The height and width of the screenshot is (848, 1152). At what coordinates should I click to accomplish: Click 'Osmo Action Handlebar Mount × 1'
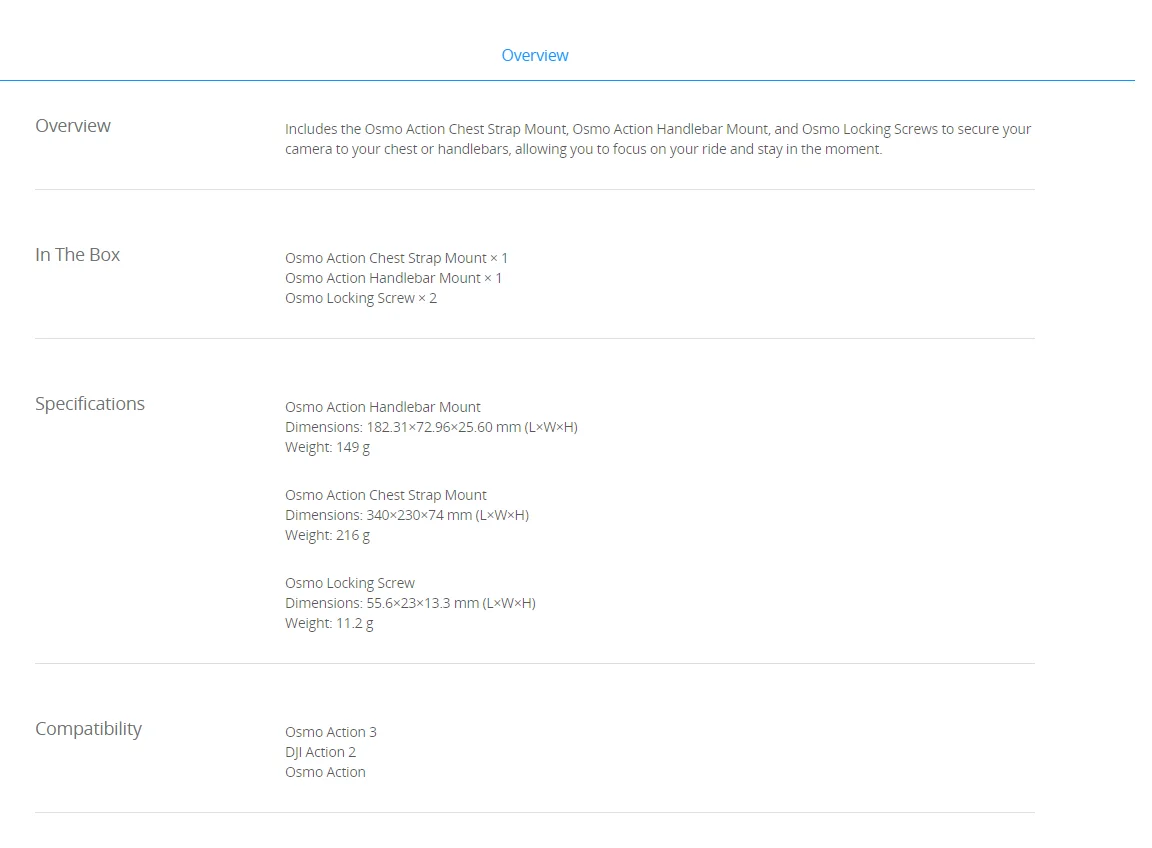point(394,278)
